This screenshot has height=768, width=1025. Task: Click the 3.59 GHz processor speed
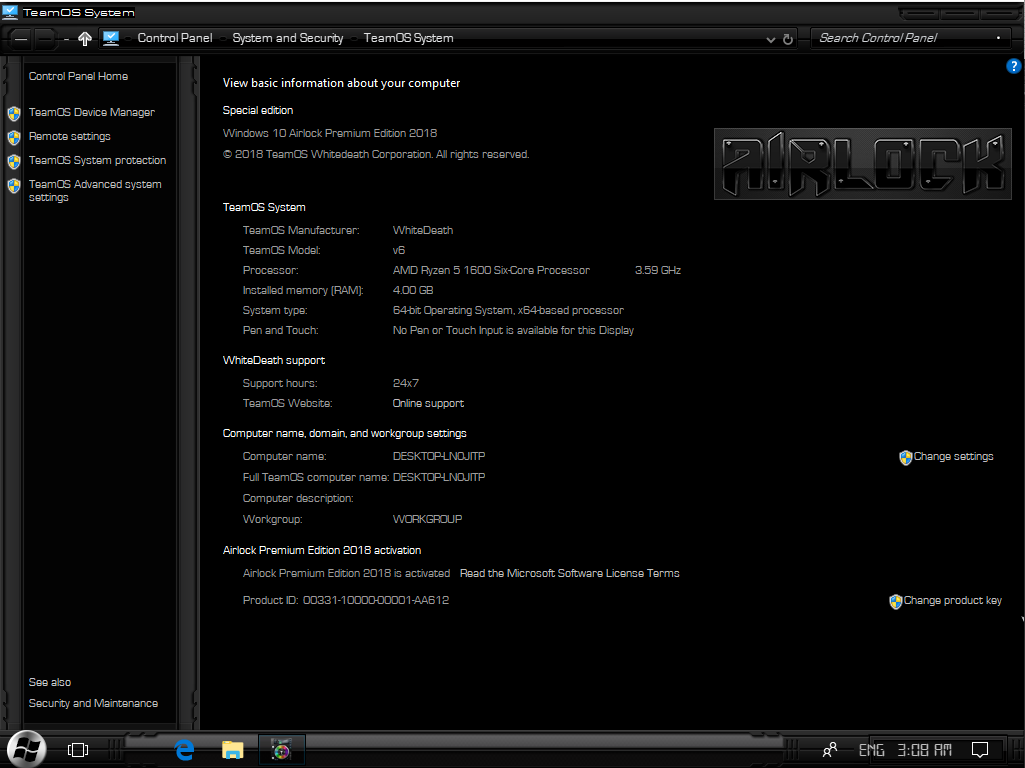658,270
